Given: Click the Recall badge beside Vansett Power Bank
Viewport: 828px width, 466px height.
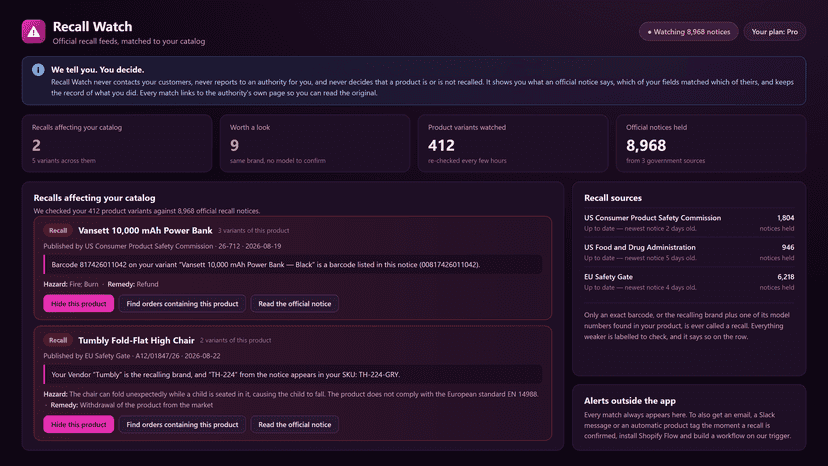Looking at the screenshot, I should click(x=58, y=230).
